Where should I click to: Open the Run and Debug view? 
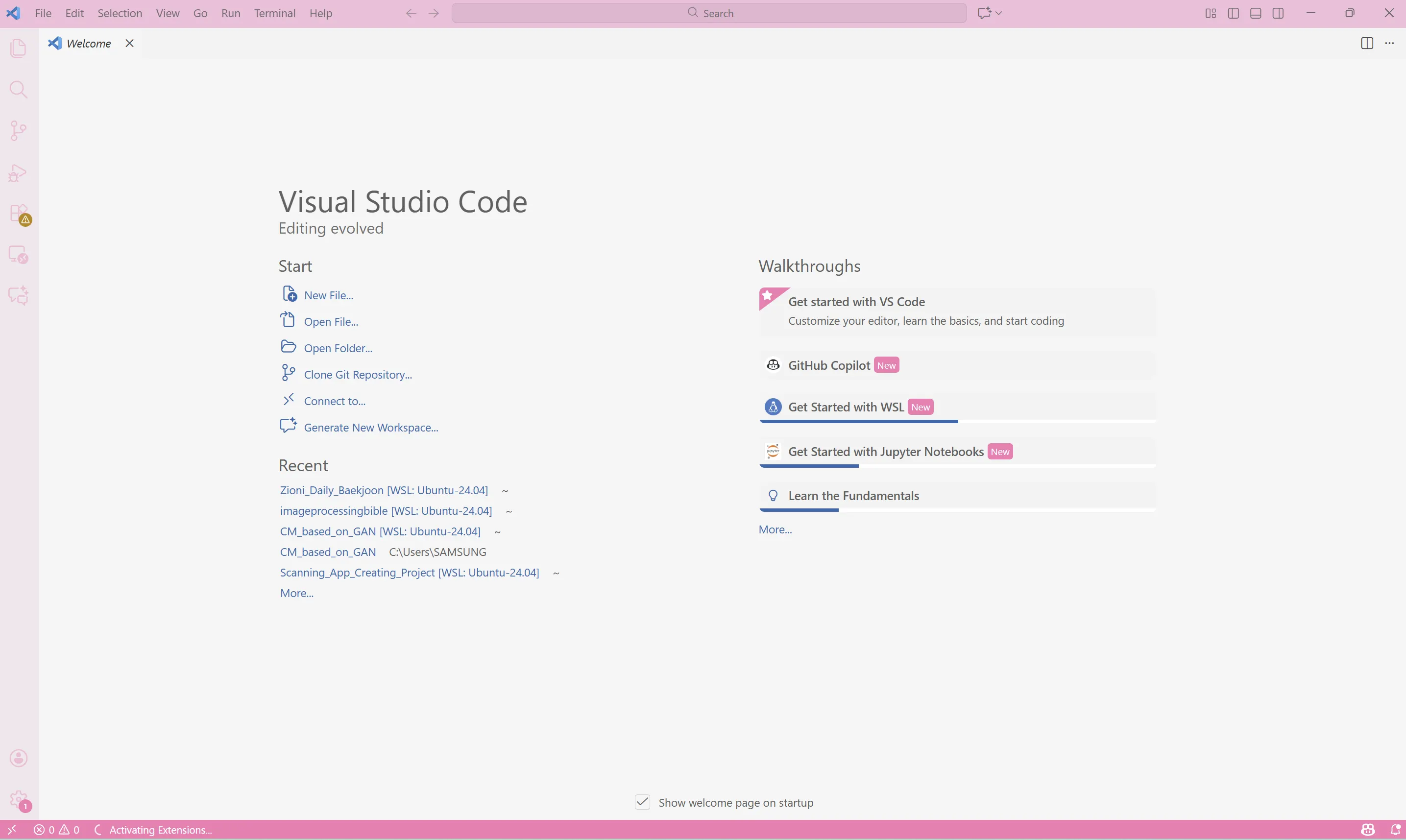[x=19, y=172]
